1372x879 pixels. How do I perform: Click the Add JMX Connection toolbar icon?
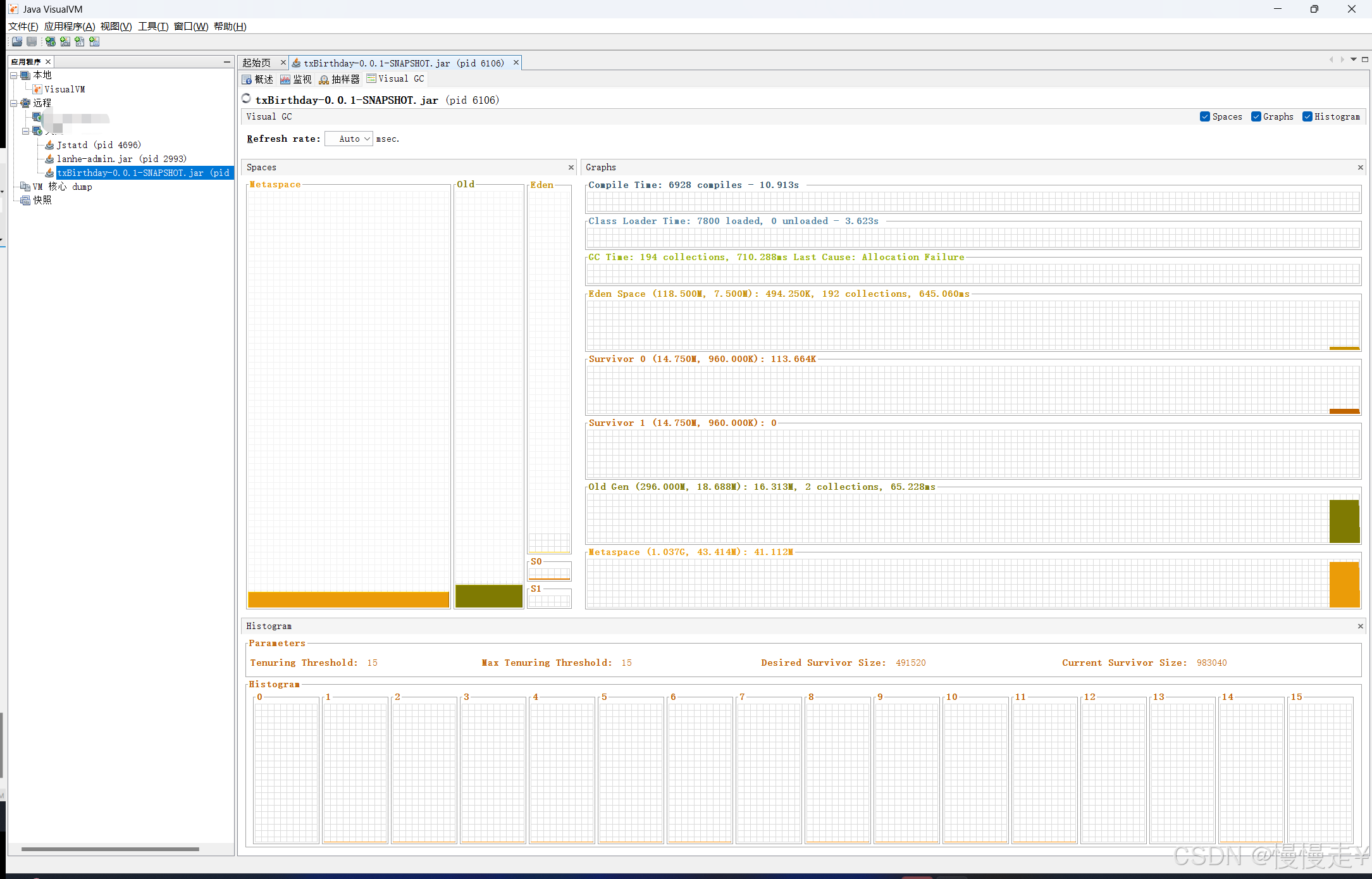65,42
